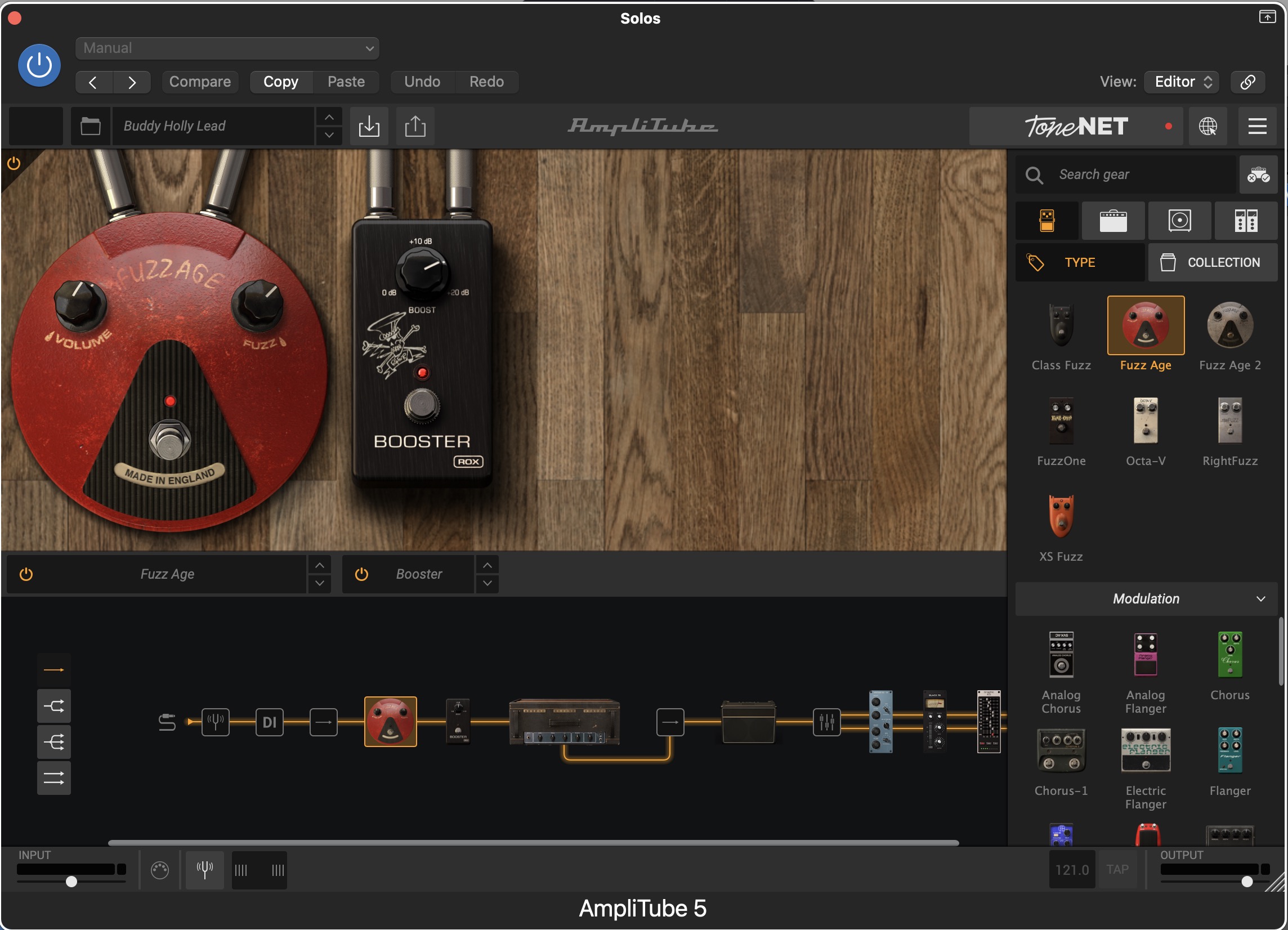Select the Cabinet speaker gear tab

(x=1179, y=221)
